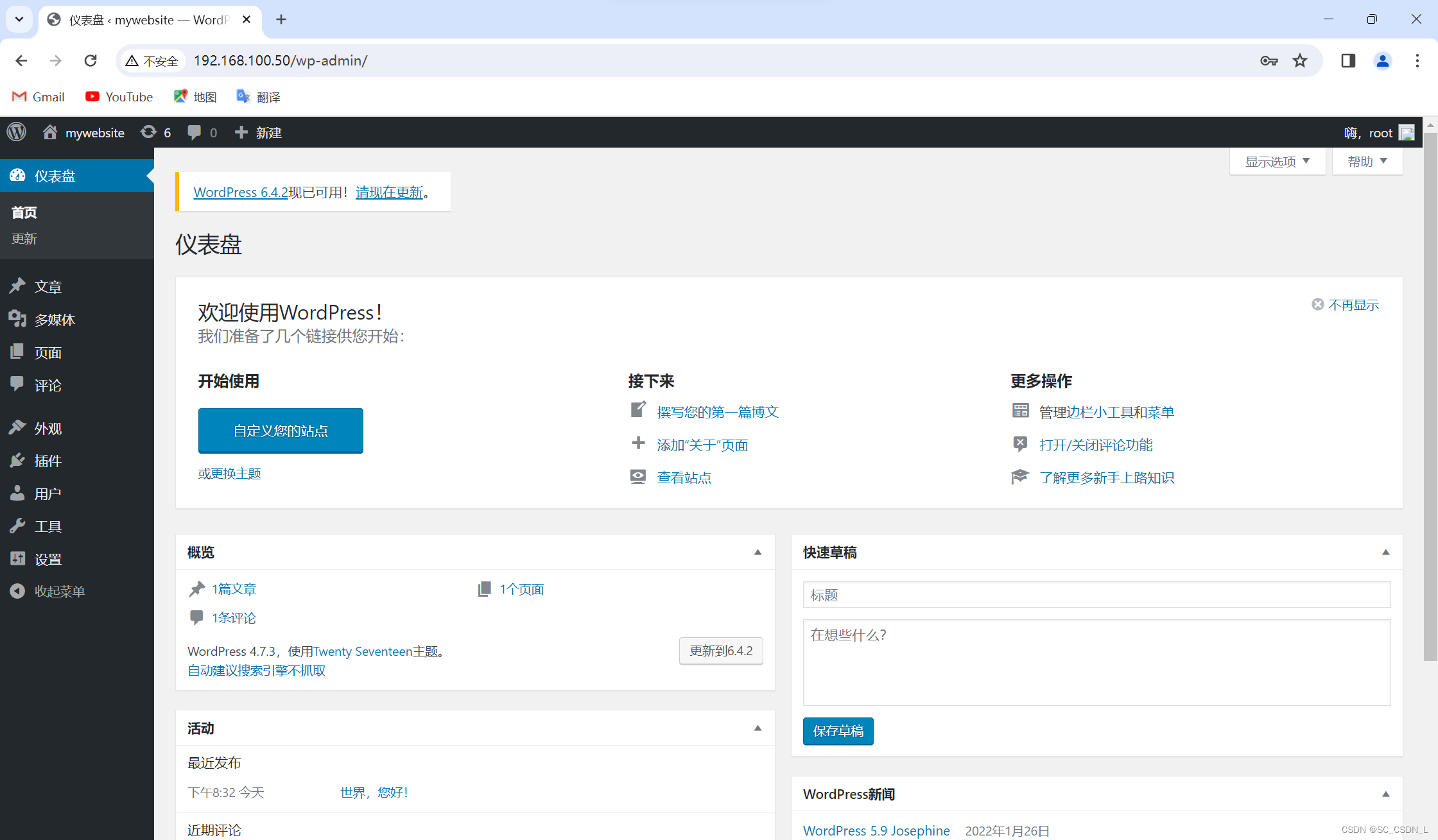This screenshot has height=840, width=1438.
Task: Collapse the 概览 overview panel
Action: [758, 552]
